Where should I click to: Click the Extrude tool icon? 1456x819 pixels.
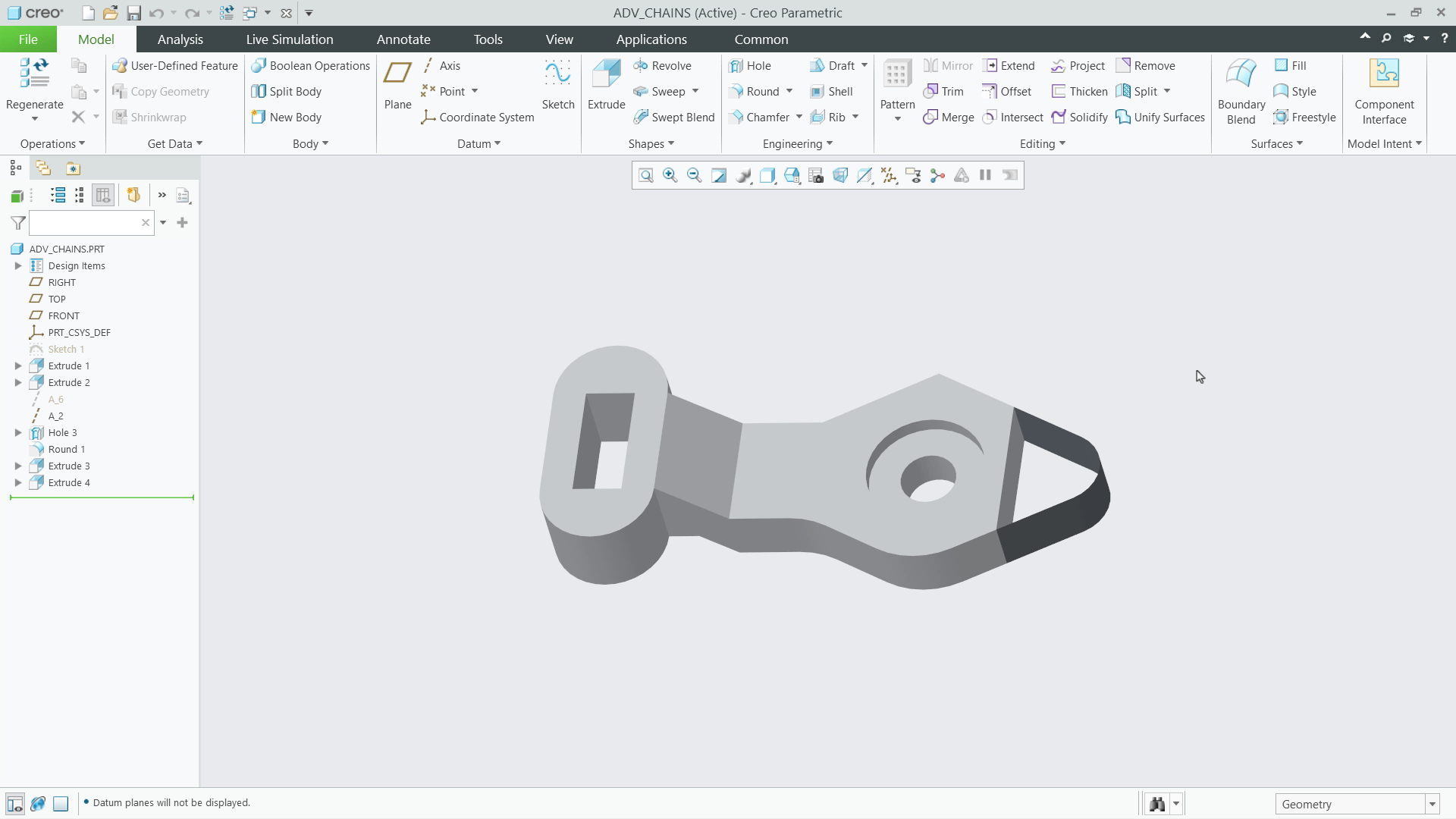[607, 74]
